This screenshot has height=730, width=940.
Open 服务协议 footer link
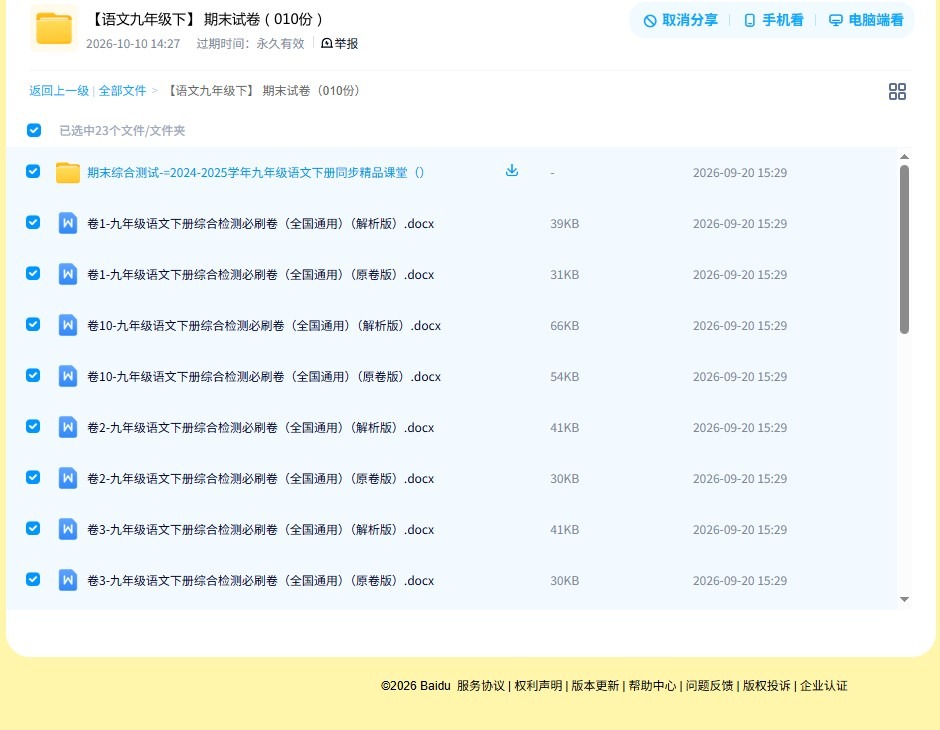point(481,686)
